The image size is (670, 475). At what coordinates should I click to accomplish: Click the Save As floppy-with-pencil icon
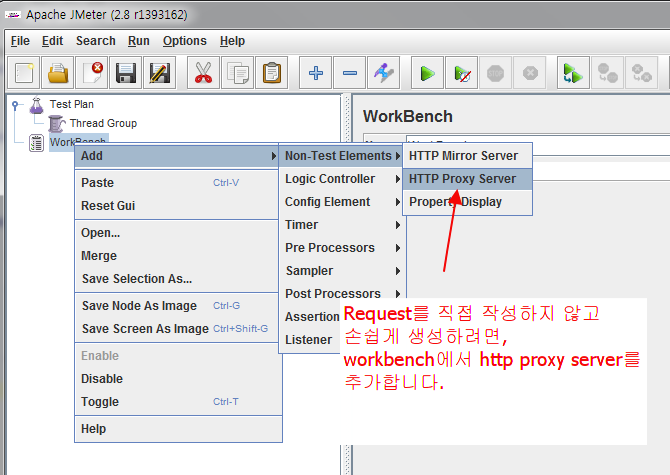[160, 73]
